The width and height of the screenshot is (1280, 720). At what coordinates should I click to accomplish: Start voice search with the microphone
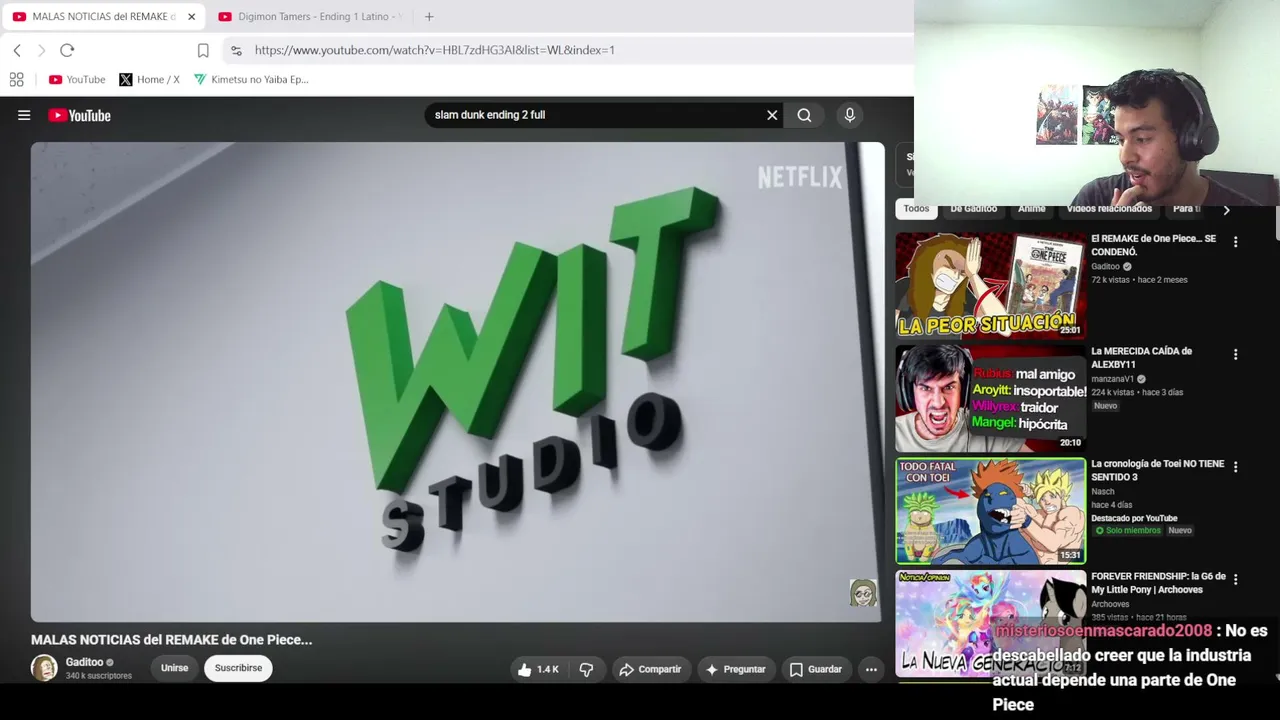pyautogui.click(x=850, y=115)
